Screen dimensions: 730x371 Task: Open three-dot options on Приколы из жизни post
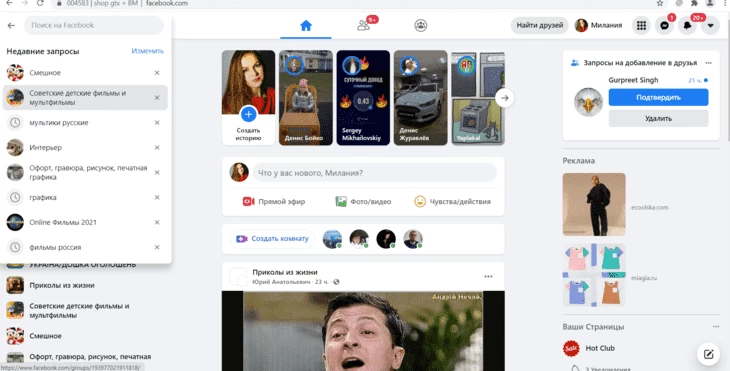[488, 277]
